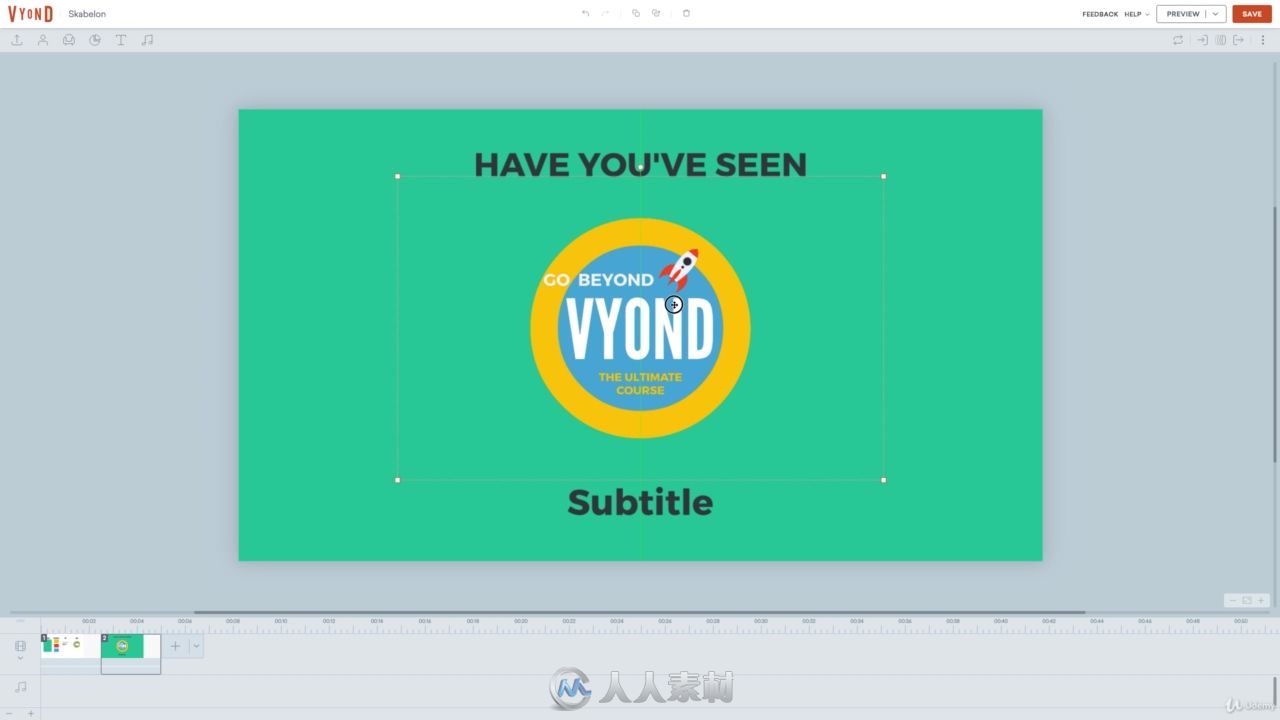The height and width of the screenshot is (720, 1280).
Task: Expand the add scene dropdown arrow
Action: pos(196,646)
